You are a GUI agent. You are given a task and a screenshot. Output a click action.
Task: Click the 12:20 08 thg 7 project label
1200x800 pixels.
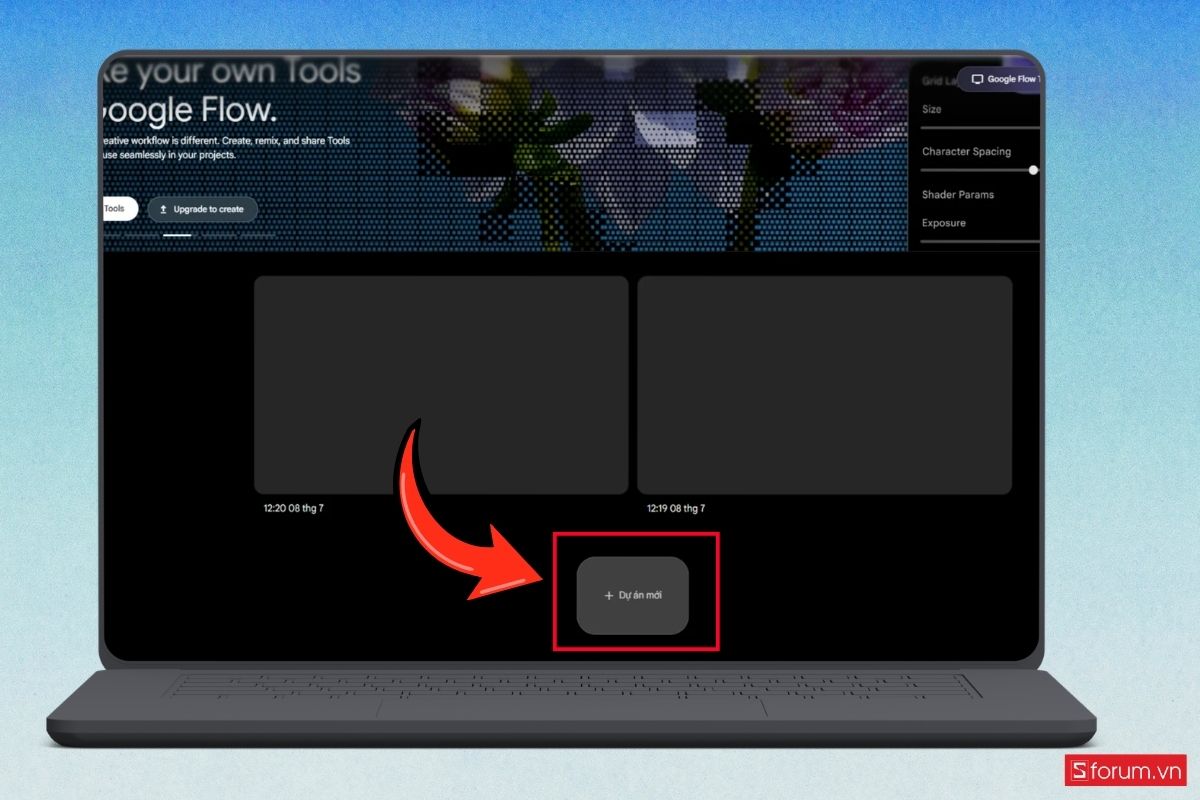pyautogui.click(x=293, y=508)
